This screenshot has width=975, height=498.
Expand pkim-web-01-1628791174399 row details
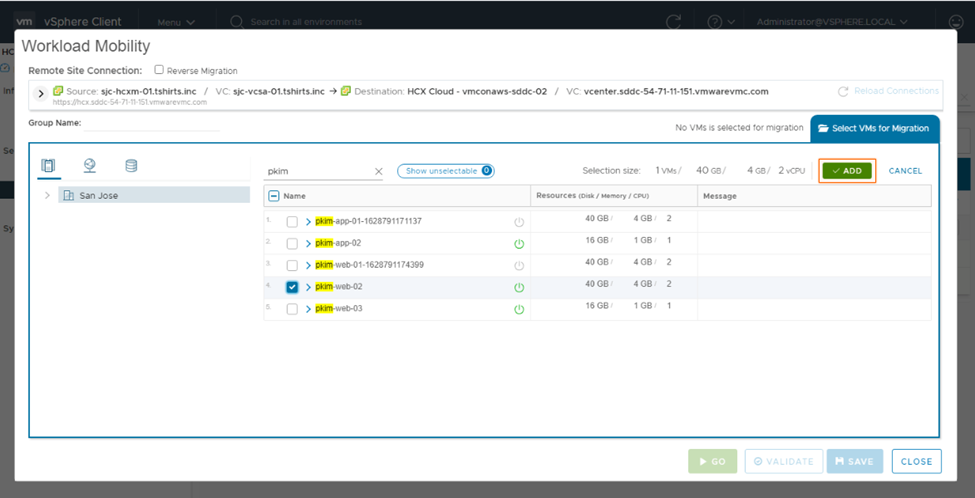[309, 265]
